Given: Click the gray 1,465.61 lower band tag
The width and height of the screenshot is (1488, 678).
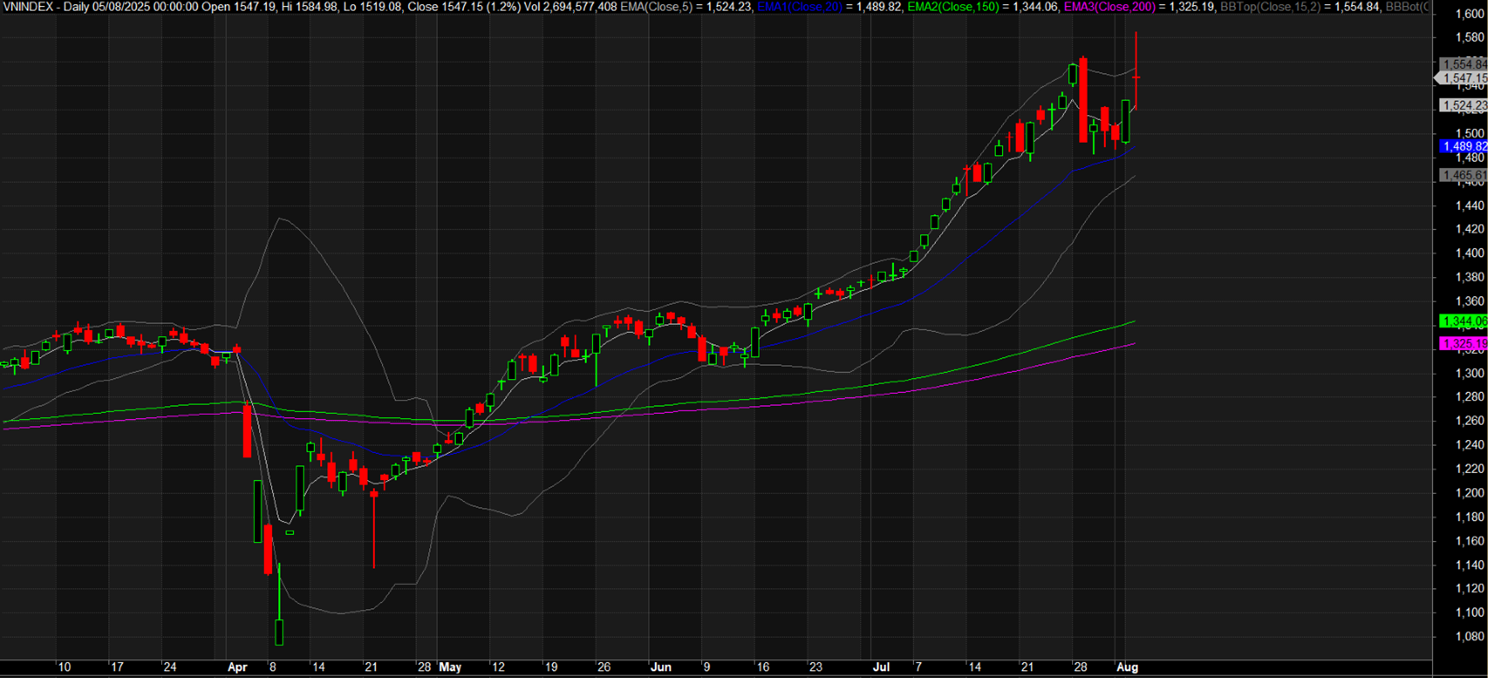Looking at the screenshot, I should (x=1463, y=175).
